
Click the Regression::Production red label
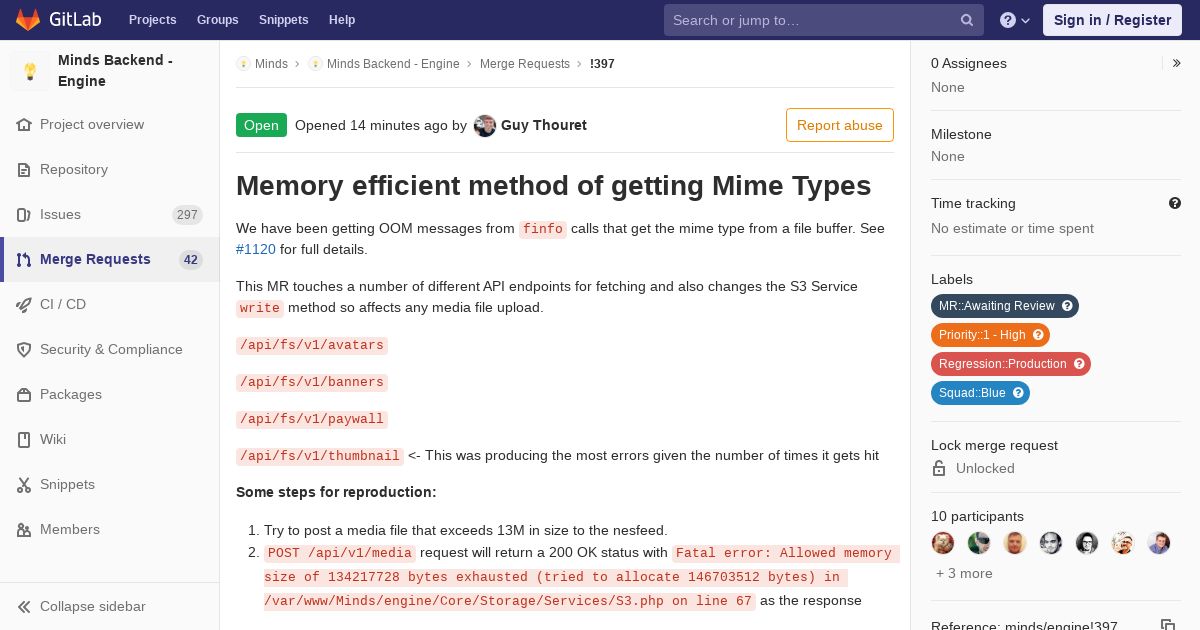tap(1010, 364)
